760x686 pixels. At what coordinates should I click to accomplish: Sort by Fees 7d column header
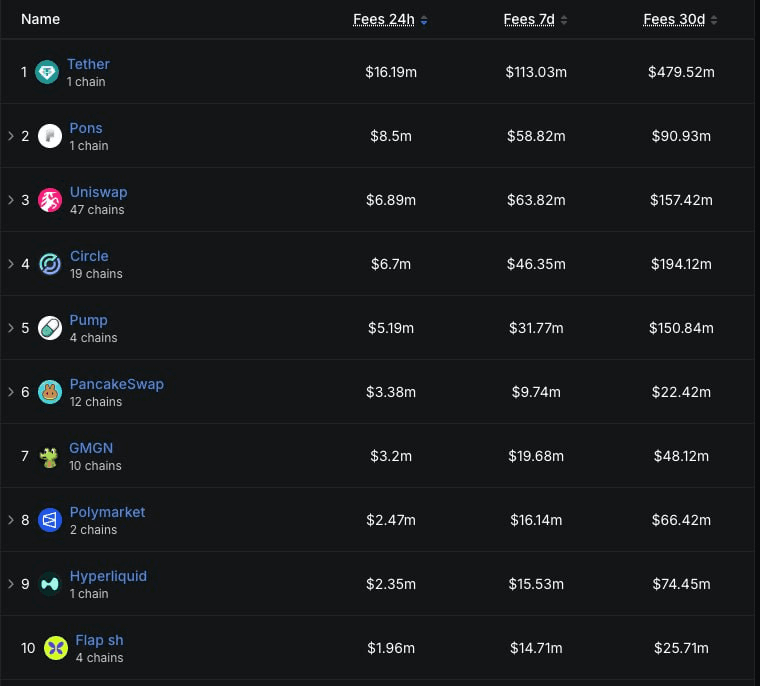[529, 19]
